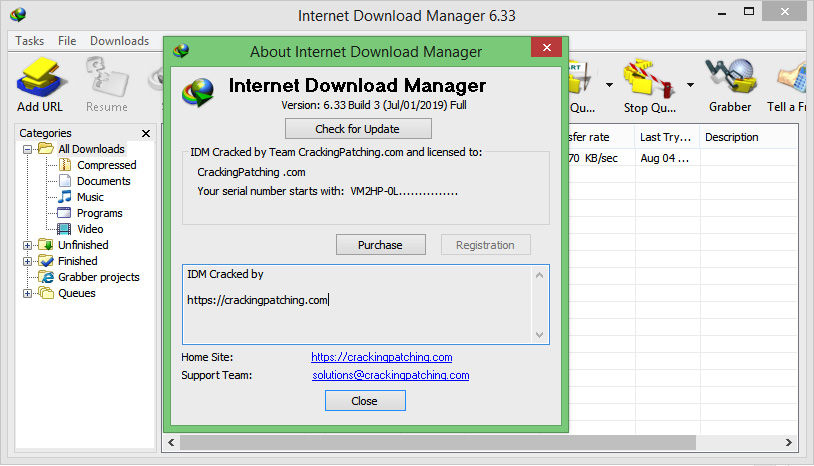Click the text box scroll up arrow
Image resolution: width=814 pixels, height=466 pixels.
click(x=539, y=275)
